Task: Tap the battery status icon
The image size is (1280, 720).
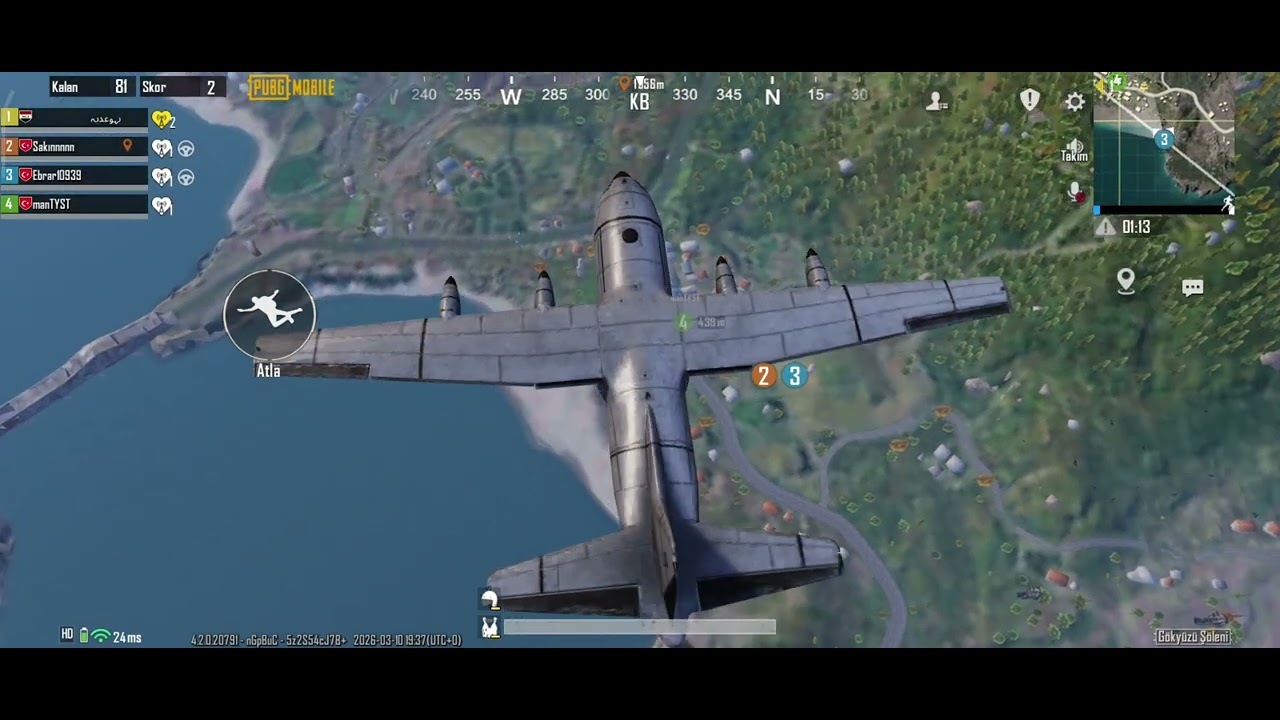Action: (84, 635)
